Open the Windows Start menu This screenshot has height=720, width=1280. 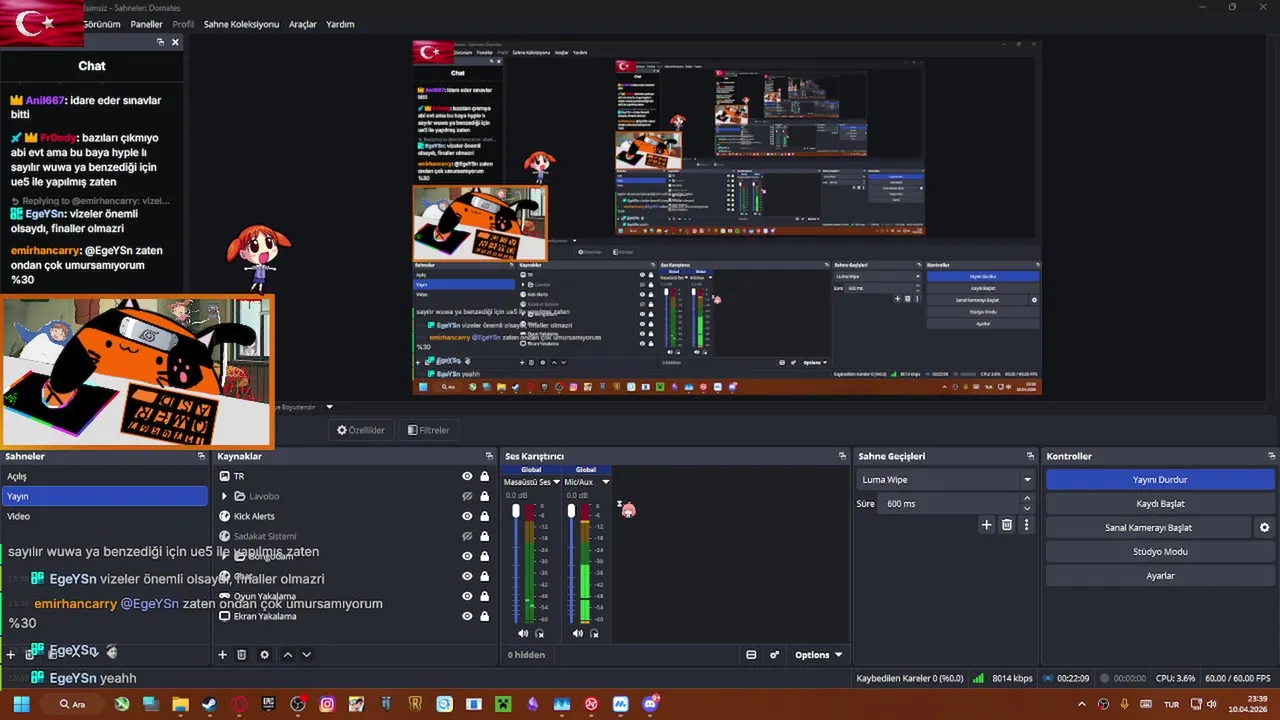coord(21,704)
